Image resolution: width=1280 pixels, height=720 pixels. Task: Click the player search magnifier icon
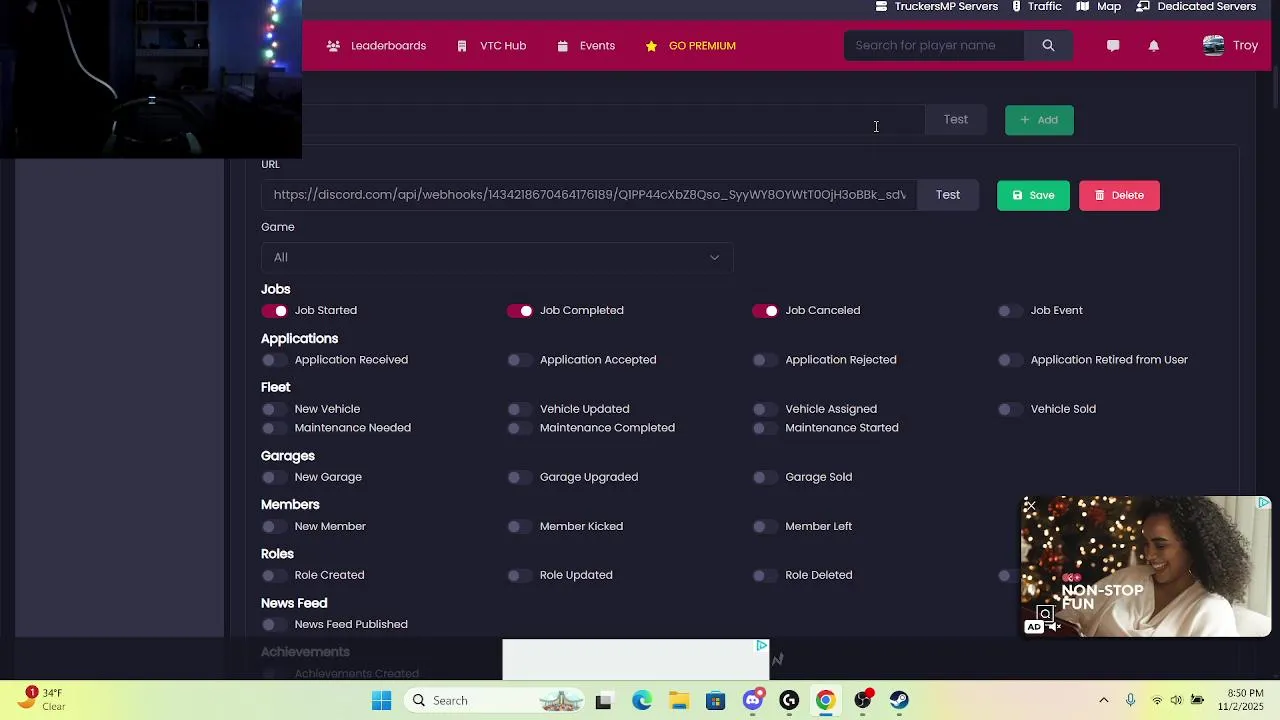pos(1048,46)
